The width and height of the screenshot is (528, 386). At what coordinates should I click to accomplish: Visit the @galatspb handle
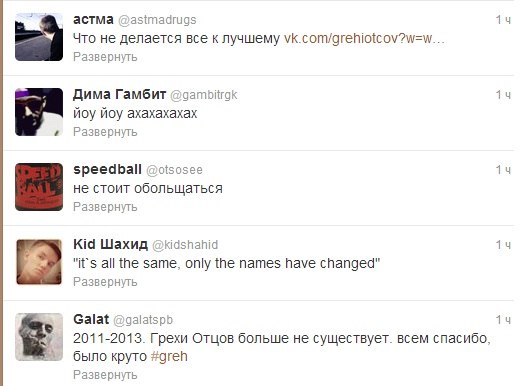[143, 320]
